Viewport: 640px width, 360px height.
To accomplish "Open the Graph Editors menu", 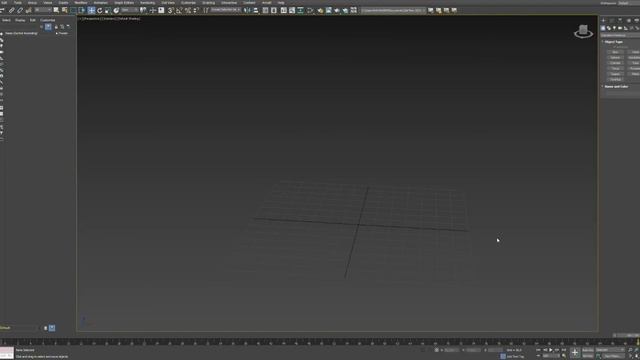I will point(124,2).
